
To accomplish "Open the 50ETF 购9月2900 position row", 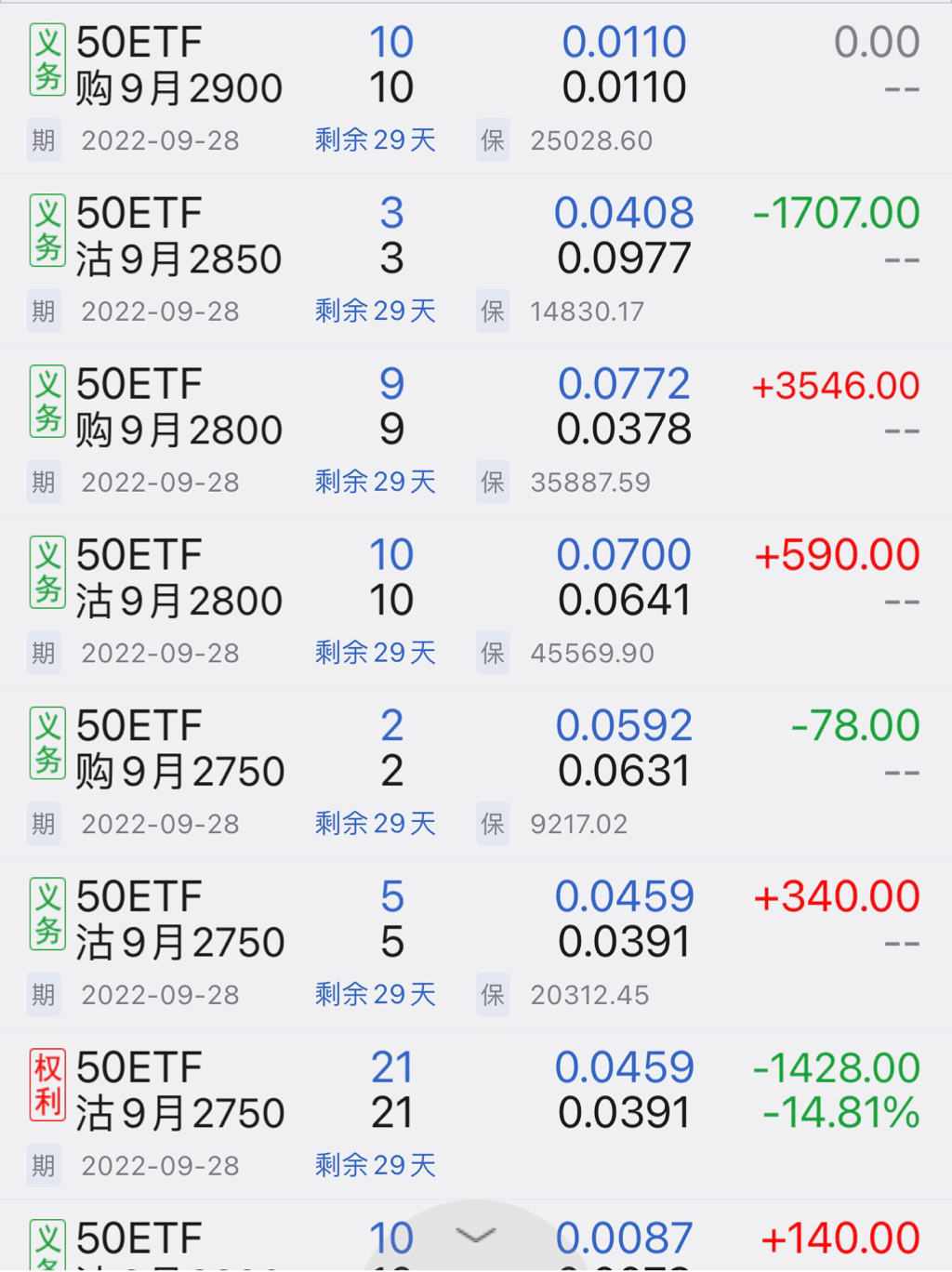I will click(178, 65).
